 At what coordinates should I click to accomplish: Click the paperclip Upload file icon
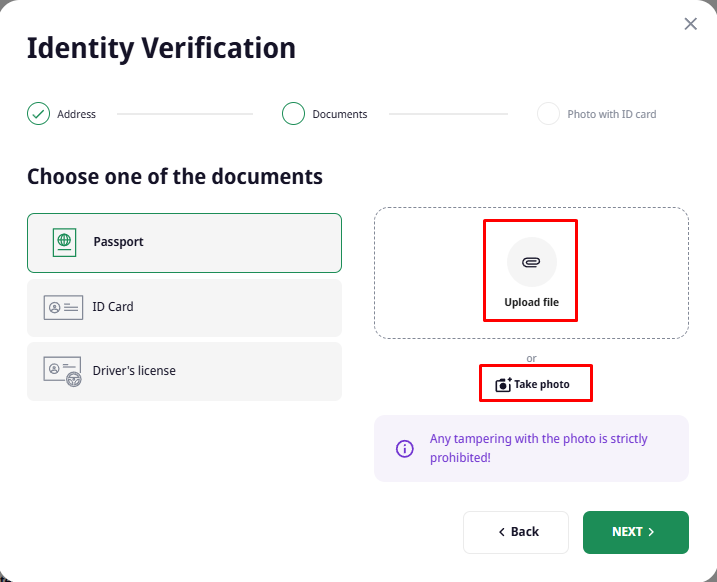(531, 262)
